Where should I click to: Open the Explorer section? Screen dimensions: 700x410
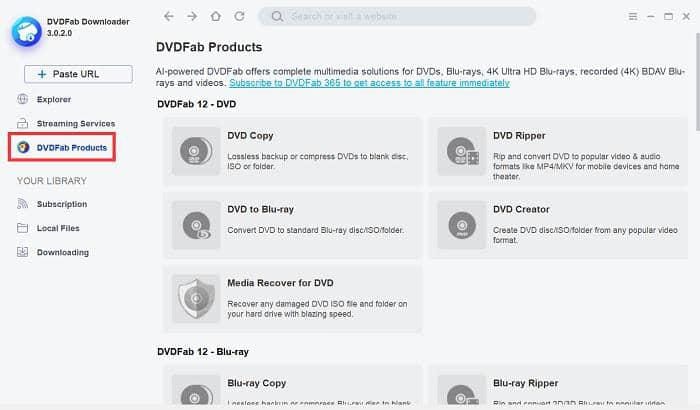(x=54, y=99)
